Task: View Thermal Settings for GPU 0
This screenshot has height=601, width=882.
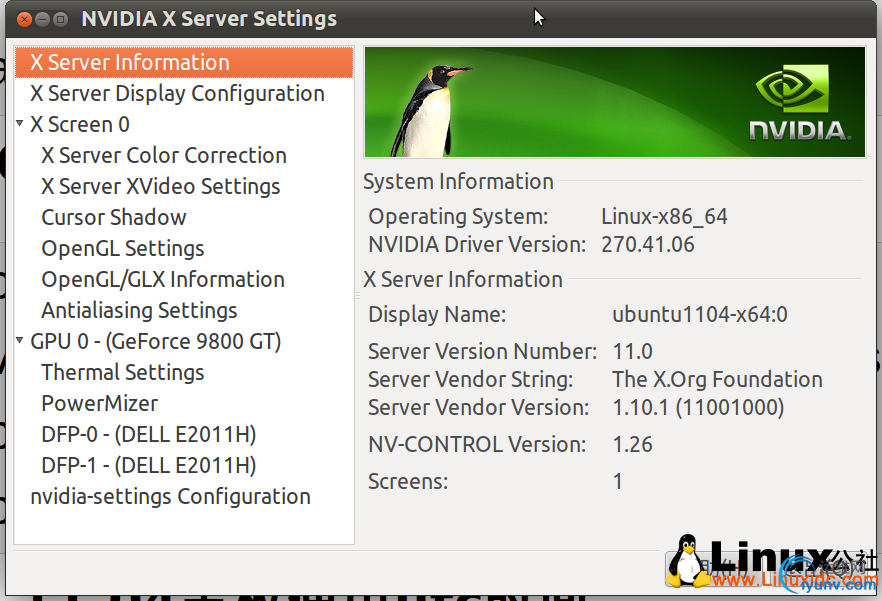Action: [122, 372]
